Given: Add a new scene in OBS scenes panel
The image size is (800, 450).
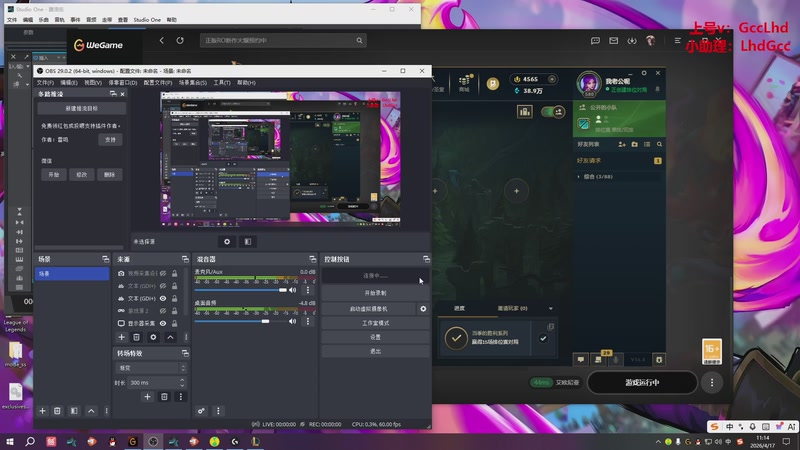Looking at the screenshot, I should point(42,411).
